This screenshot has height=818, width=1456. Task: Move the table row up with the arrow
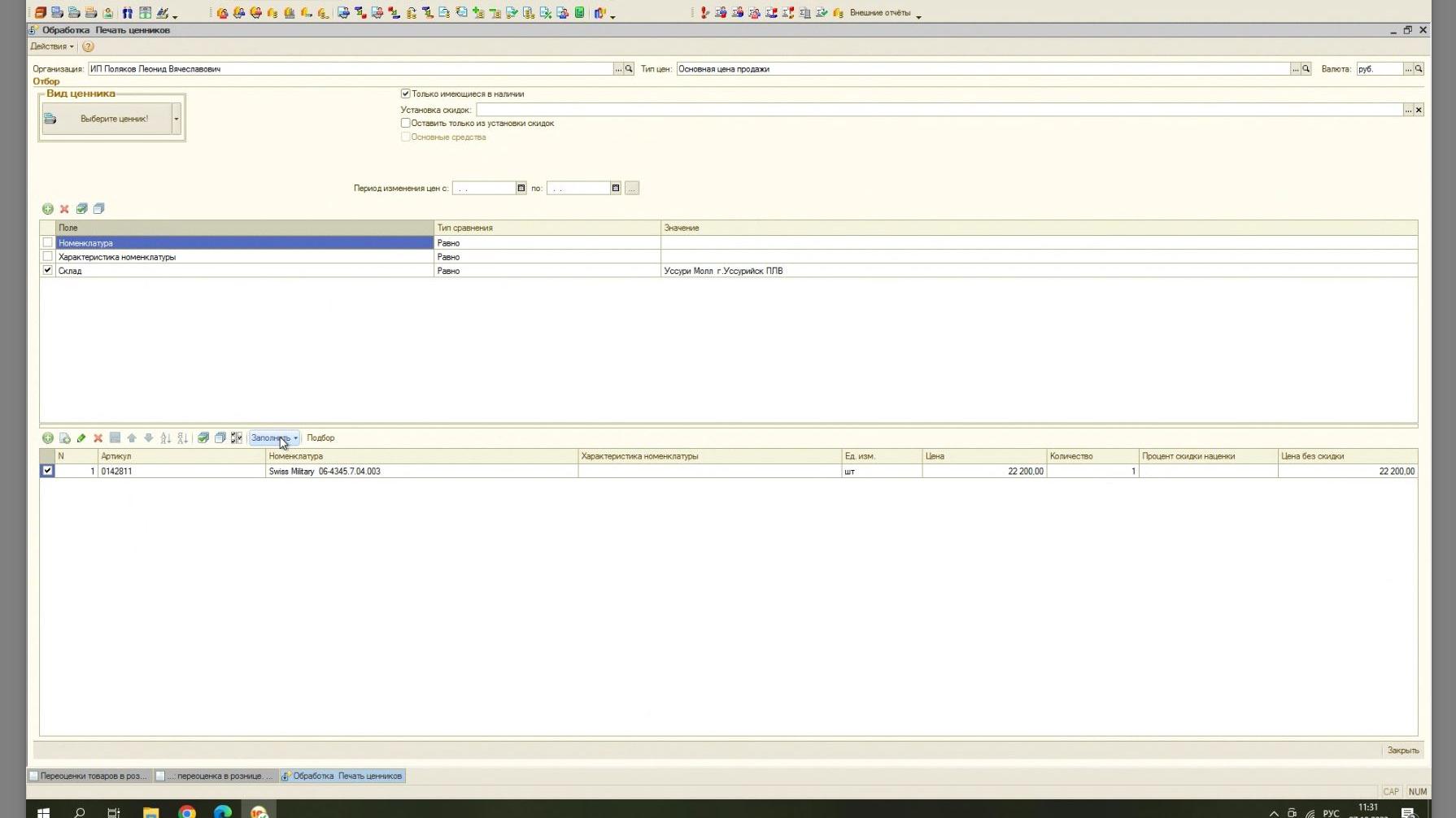(132, 438)
